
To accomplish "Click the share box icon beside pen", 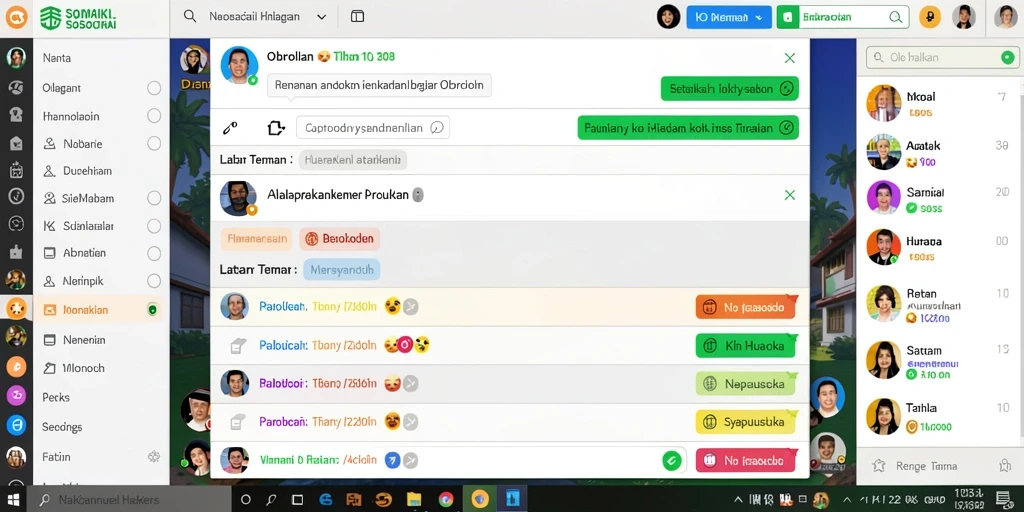I will pyautogui.click(x=276, y=127).
